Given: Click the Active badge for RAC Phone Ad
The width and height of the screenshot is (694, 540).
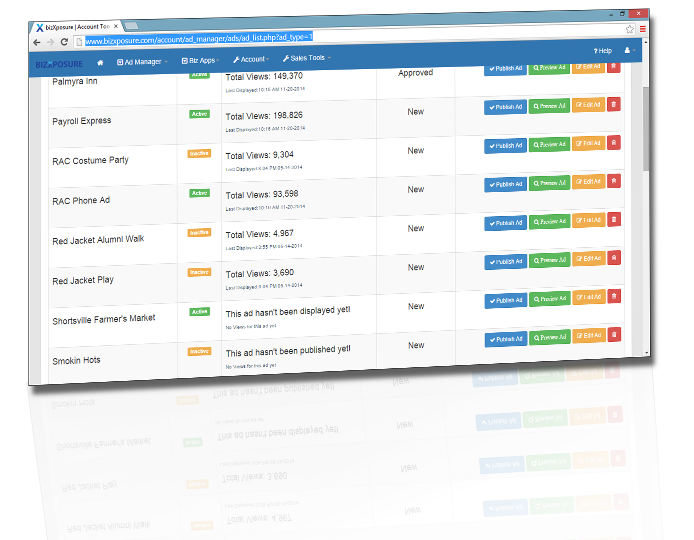Looking at the screenshot, I should (200, 193).
